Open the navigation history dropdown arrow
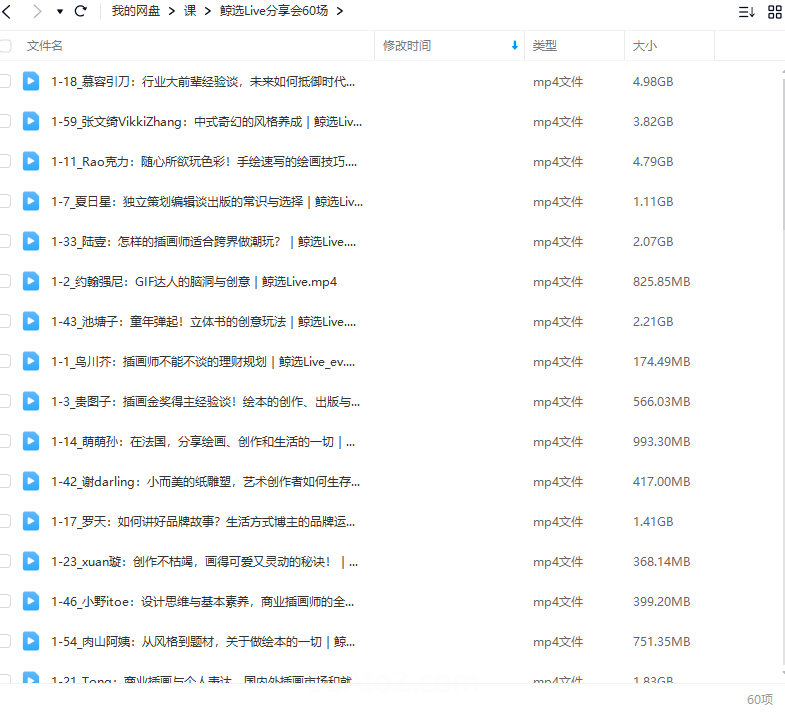The image size is (785, 712). (59, 12)
